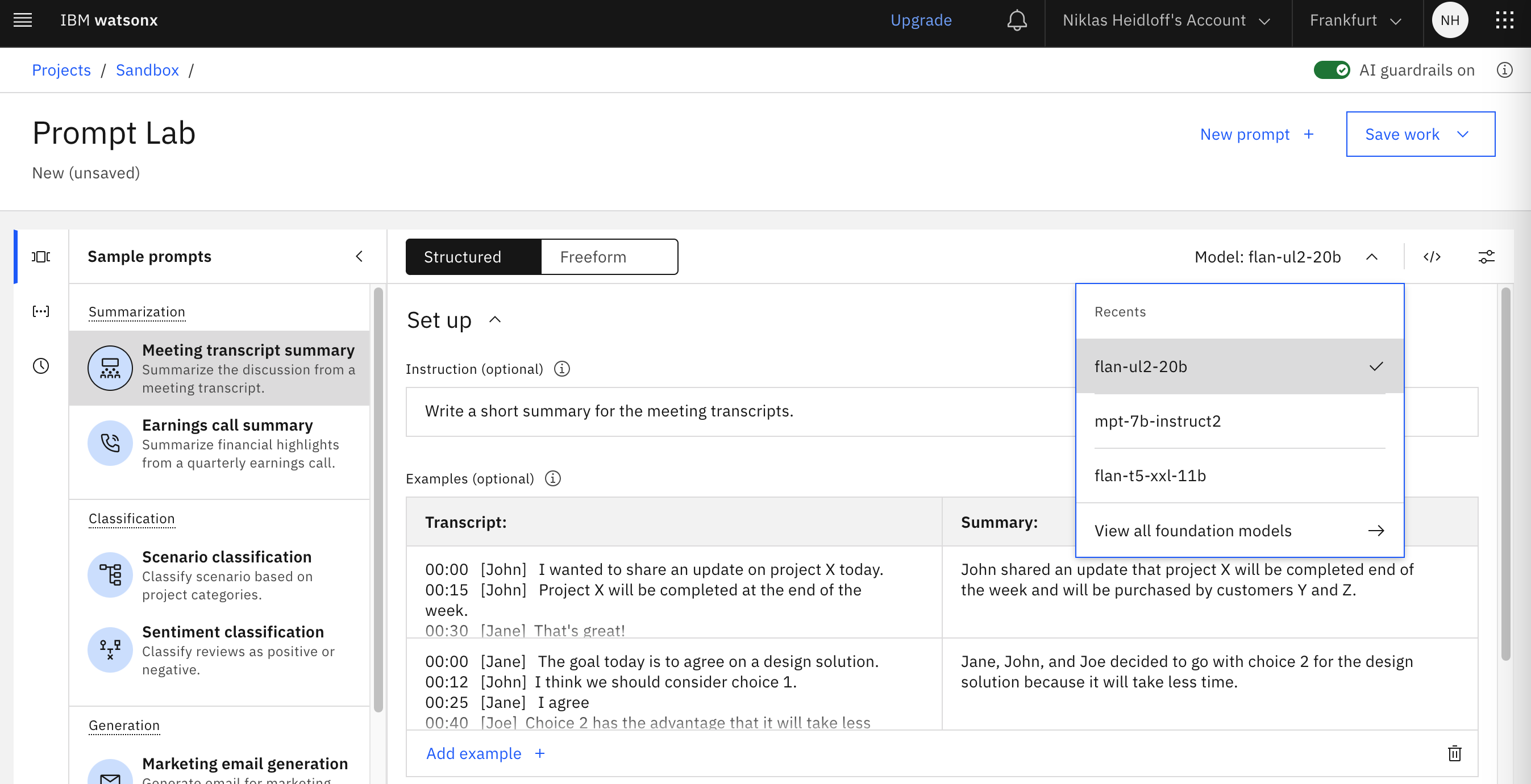Click the Scenario classification icon
Viewport: 1531px width, 784px height.
pos(110,575)
